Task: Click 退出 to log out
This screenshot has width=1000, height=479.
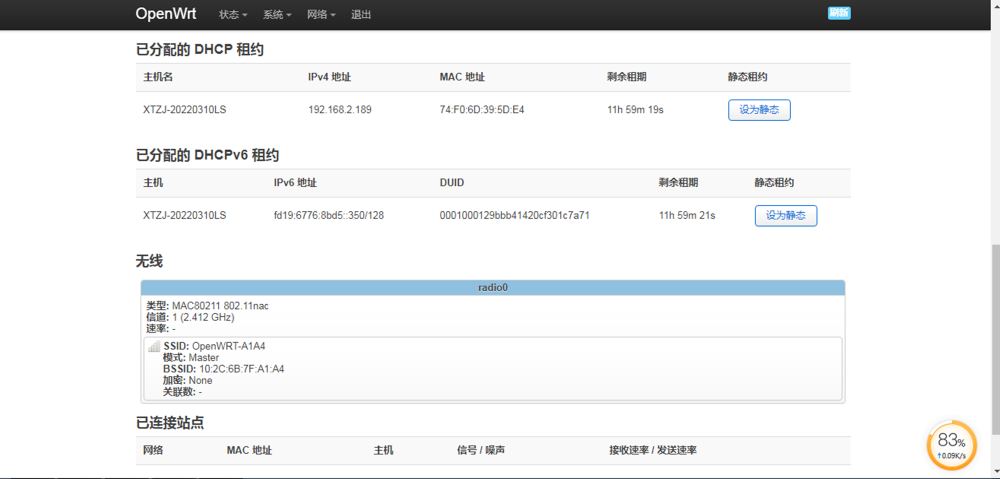Action: (x=361, y=15)
